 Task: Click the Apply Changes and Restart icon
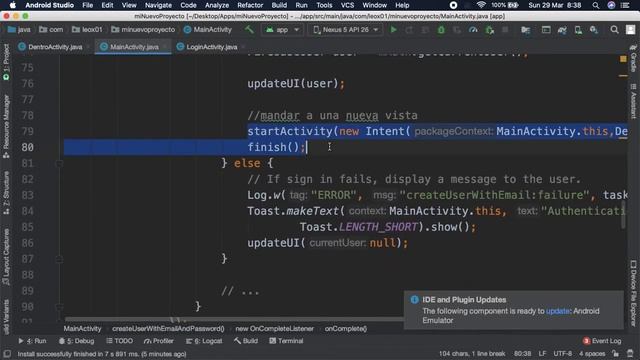pos(409,30)
